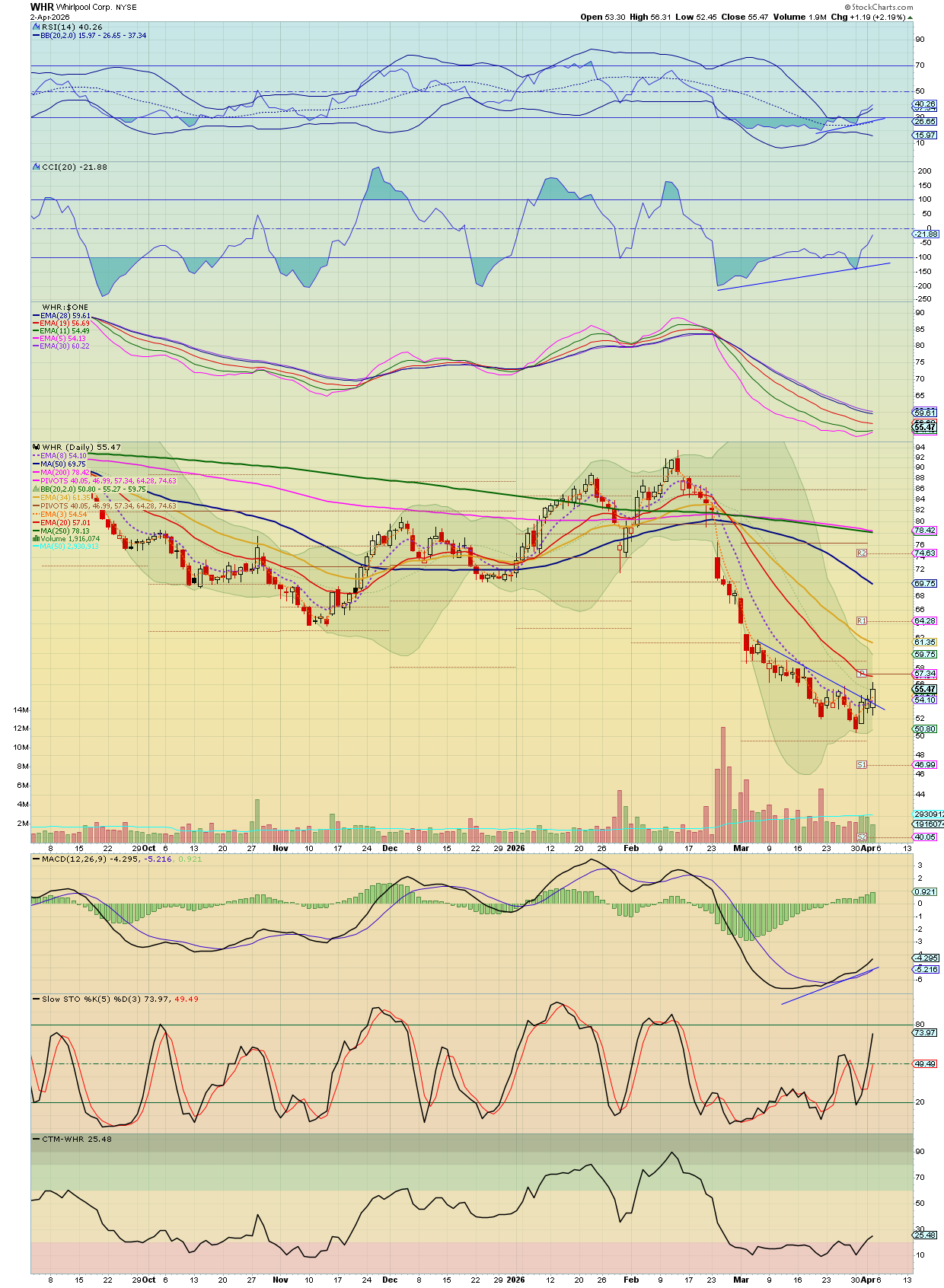Click the green Bollinger Band area icon in price legend
Viewport: 944px width, 1288px height.
[x=36, y=489]
